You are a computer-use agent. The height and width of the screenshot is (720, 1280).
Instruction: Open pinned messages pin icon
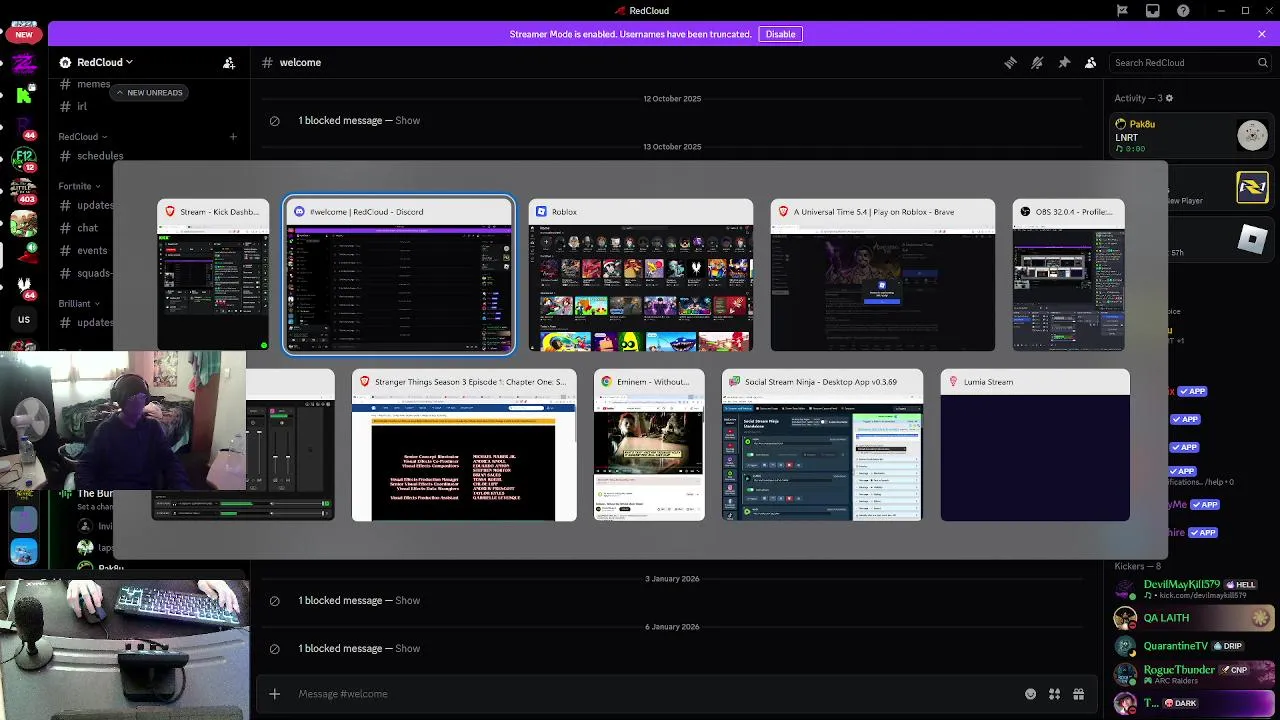(1064, 62)
